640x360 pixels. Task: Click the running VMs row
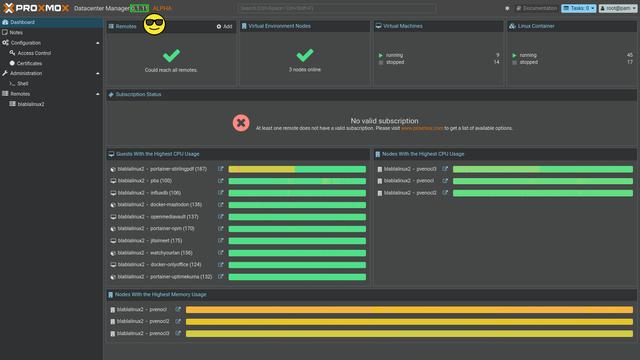point(439,55)
